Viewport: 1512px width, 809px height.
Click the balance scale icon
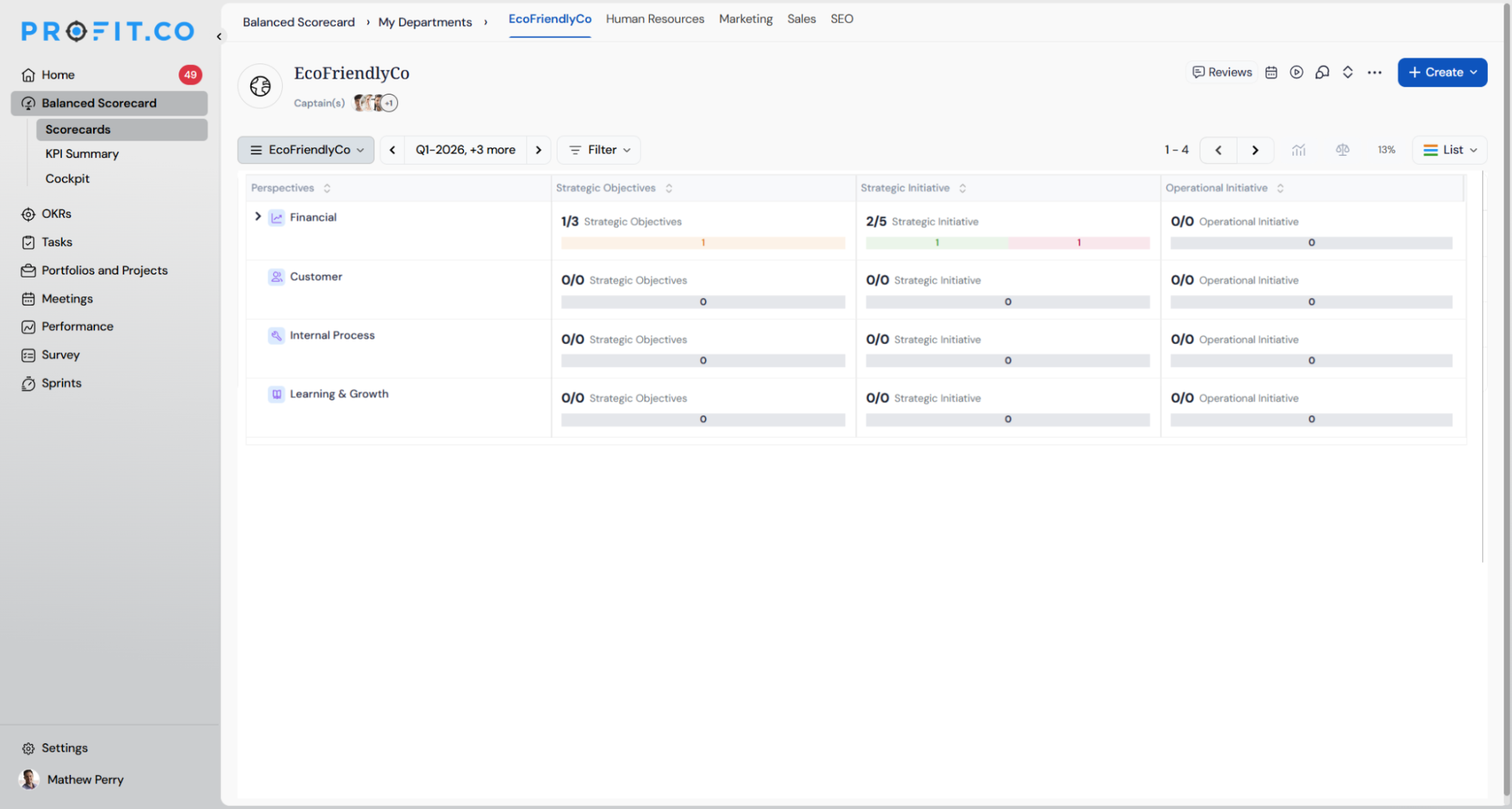point(1343,150)
